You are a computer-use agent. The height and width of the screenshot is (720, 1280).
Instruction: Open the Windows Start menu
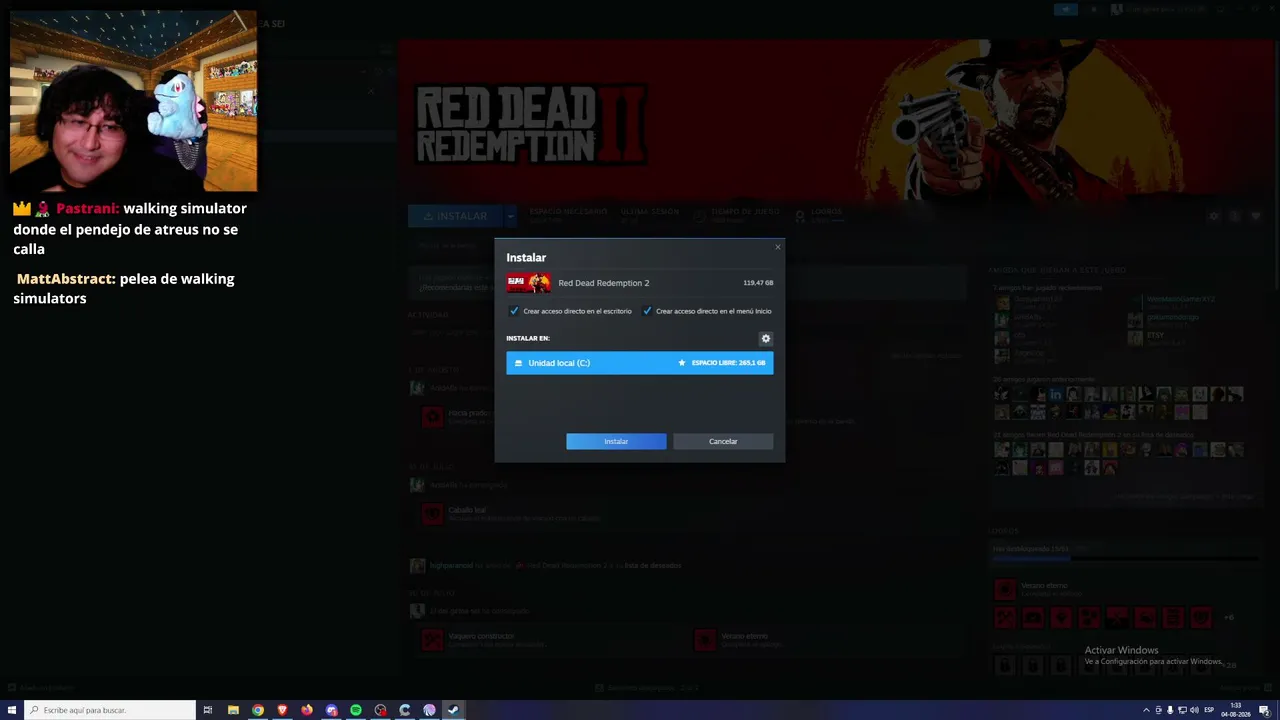(12, 710)
